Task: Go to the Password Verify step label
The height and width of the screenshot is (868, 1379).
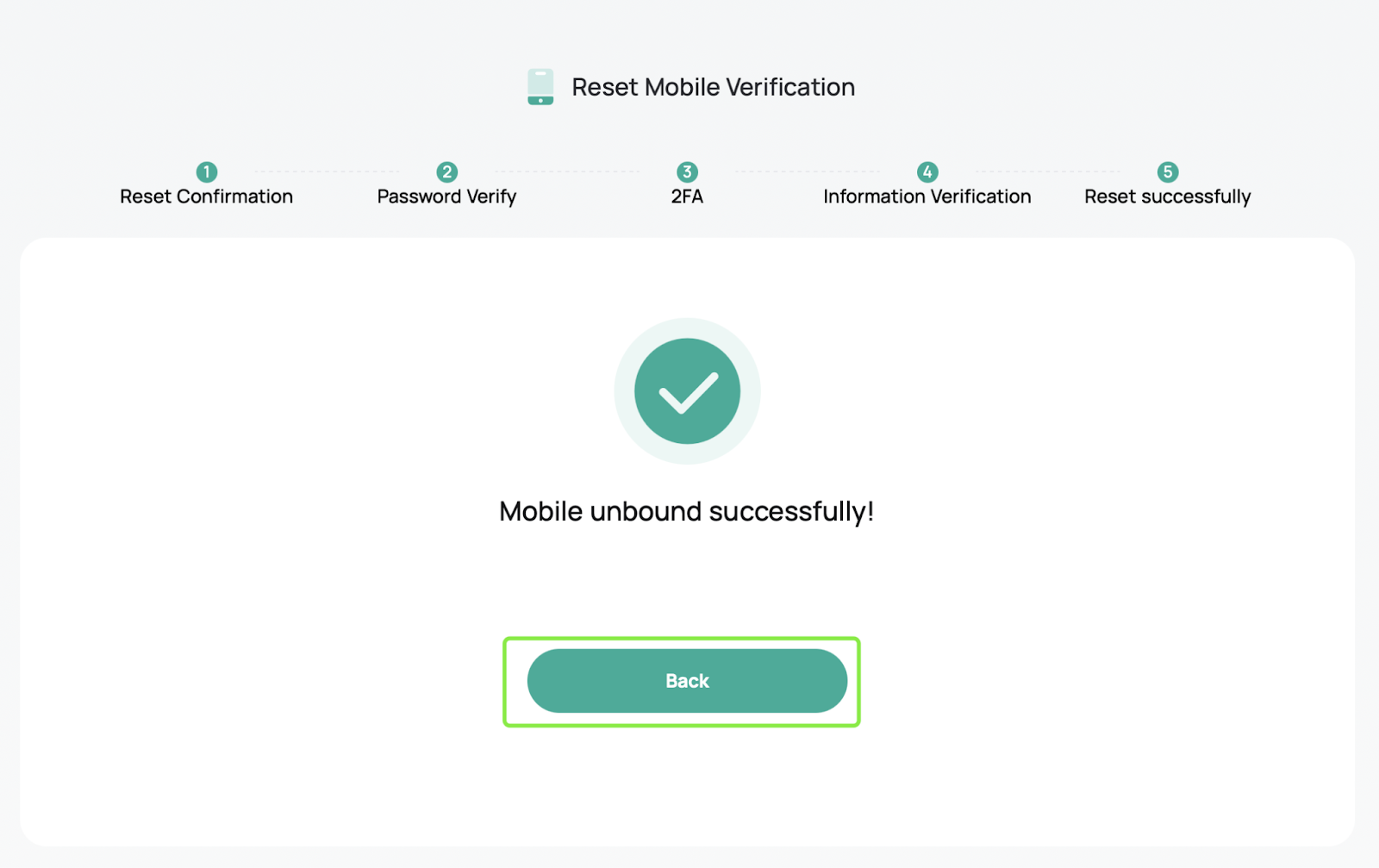Action: pos(446,197)
